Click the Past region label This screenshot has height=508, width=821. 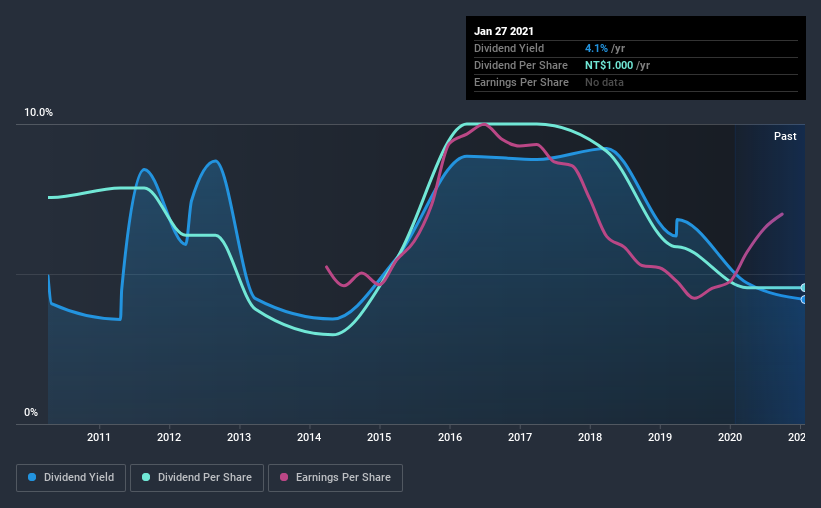(785, 136)
